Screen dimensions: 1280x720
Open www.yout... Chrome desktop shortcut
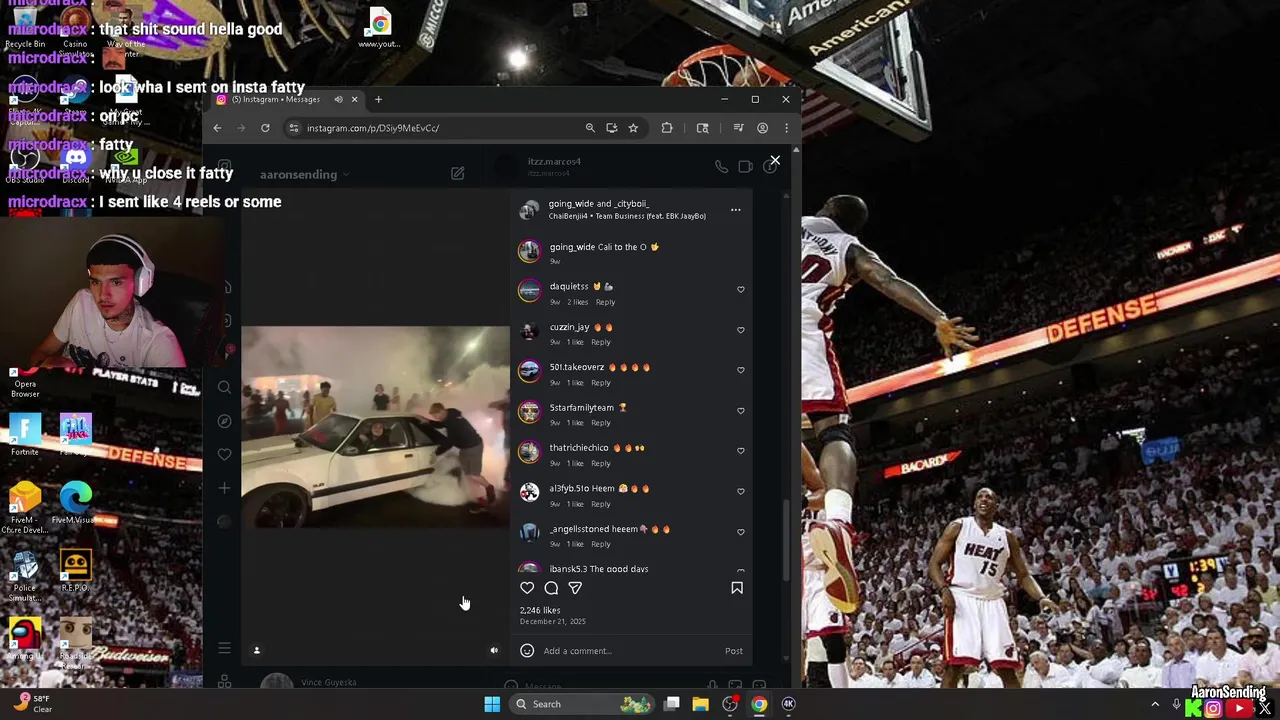point(379,29)
